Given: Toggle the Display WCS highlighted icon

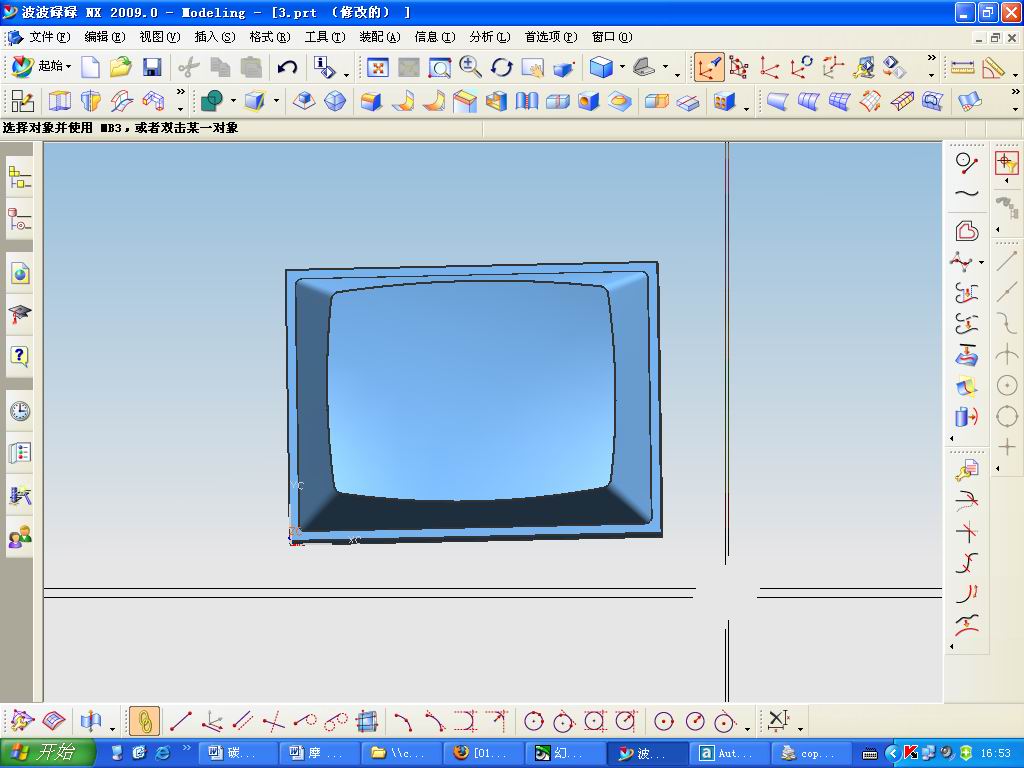Looking at the screenshot, I should (709, 67).
